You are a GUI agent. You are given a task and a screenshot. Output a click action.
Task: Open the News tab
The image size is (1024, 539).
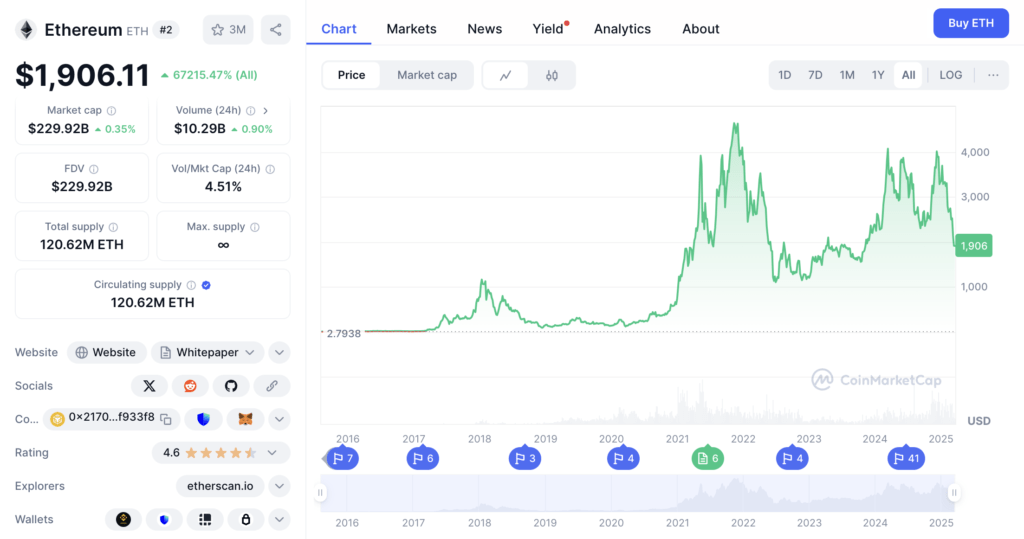485,29
